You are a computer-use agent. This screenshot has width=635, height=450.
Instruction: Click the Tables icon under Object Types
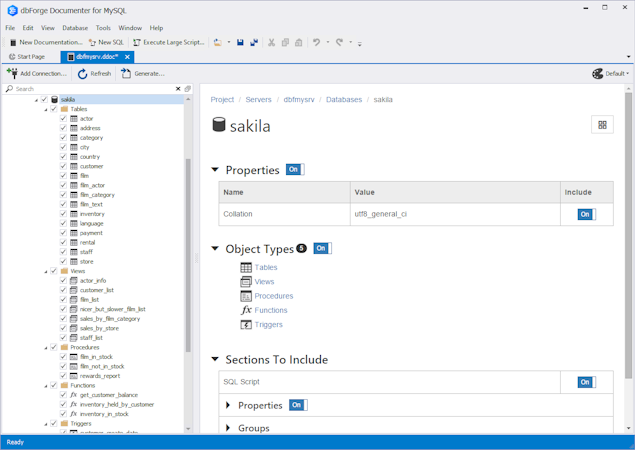pyautogui.click(x=246, y=267)
